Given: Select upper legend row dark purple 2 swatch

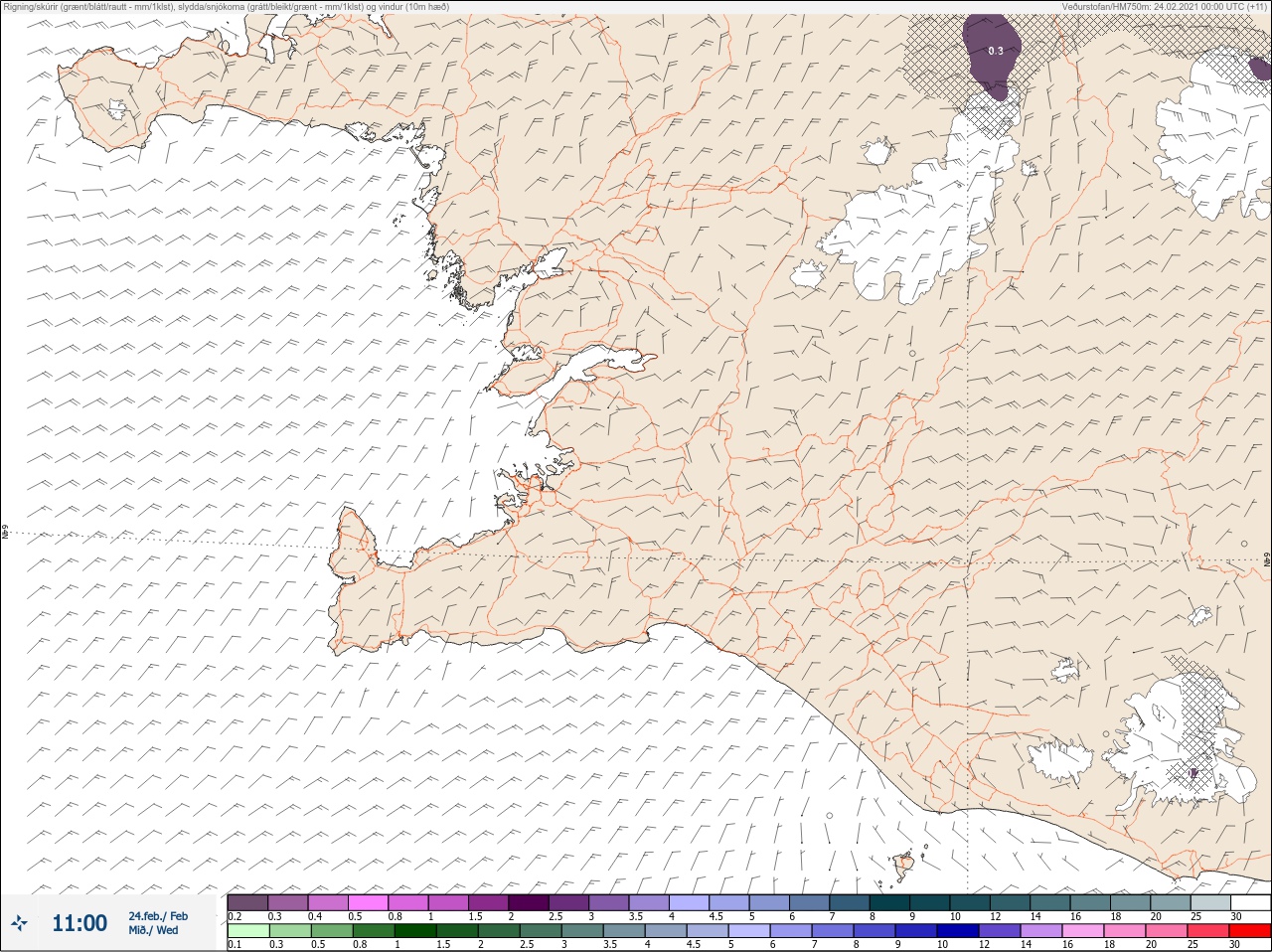Looking at the screenshot, I should click(529, 902).
